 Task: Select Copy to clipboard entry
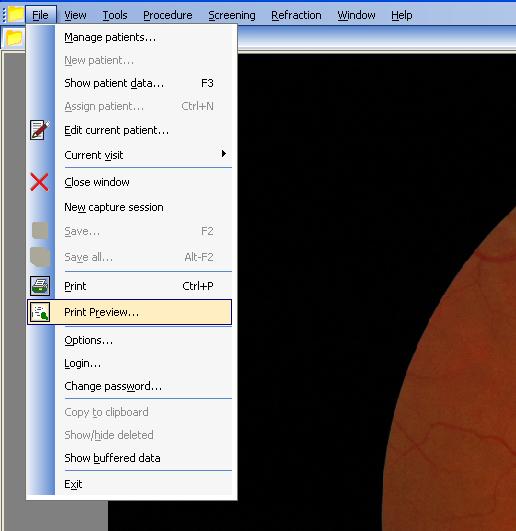click(x=129, y=412)
